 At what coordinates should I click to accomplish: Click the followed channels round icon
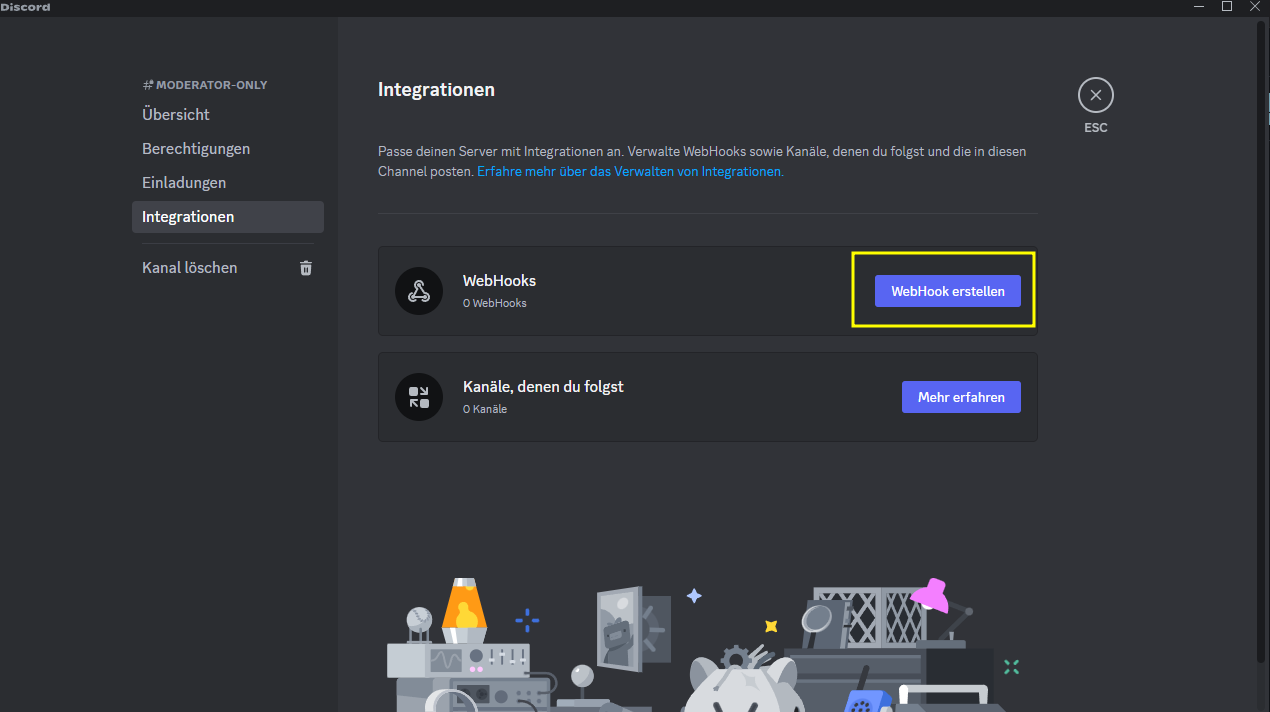pyautogui.click(x=419, y=397)
